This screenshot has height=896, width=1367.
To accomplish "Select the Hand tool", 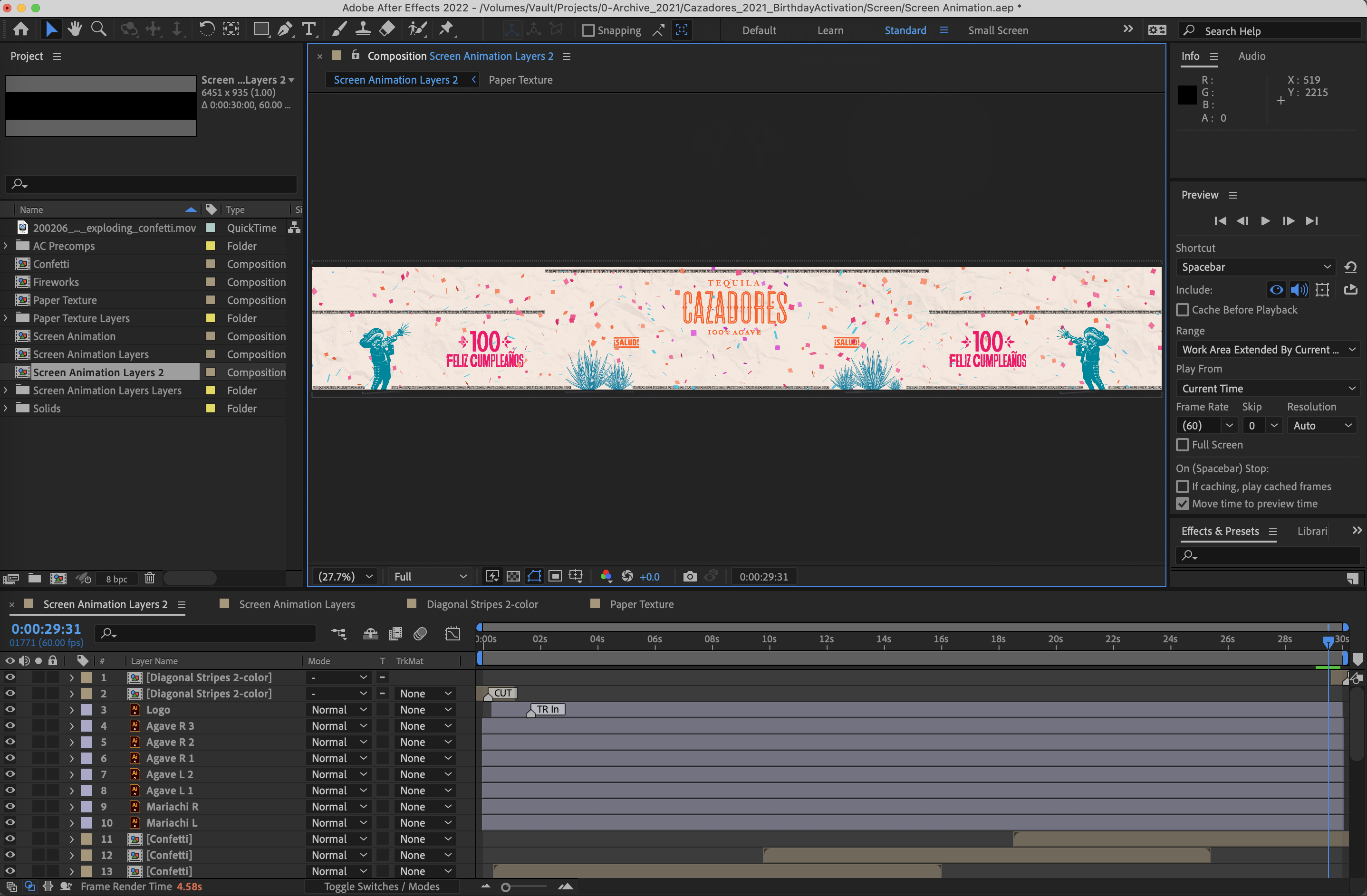I will pyautogui.click(x=75, y=29).
